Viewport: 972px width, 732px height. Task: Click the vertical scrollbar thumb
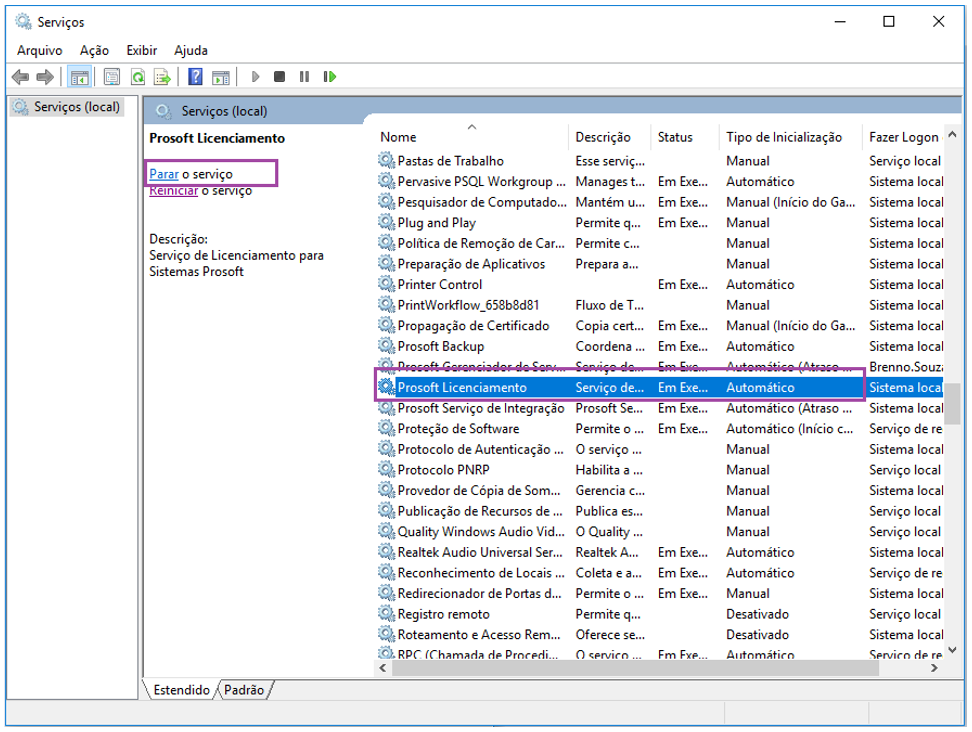(953, 403)
